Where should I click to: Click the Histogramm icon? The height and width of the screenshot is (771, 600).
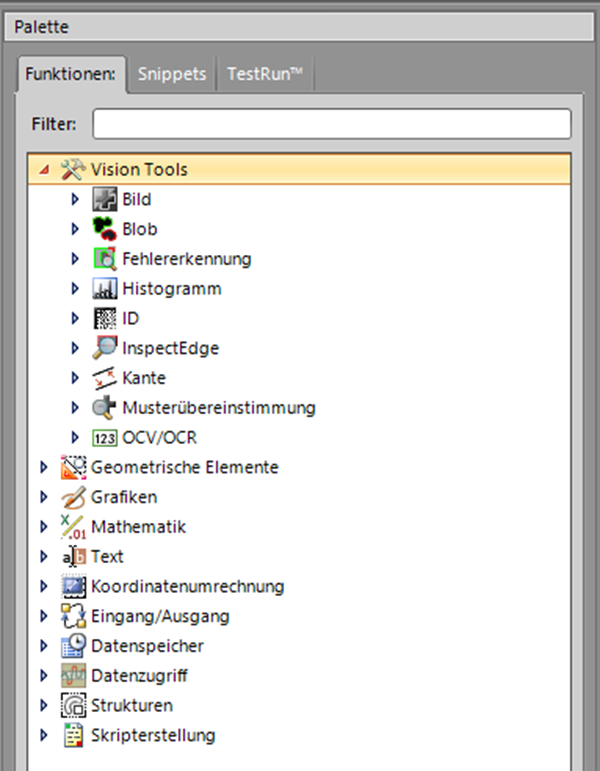click(x=104, y=289)
